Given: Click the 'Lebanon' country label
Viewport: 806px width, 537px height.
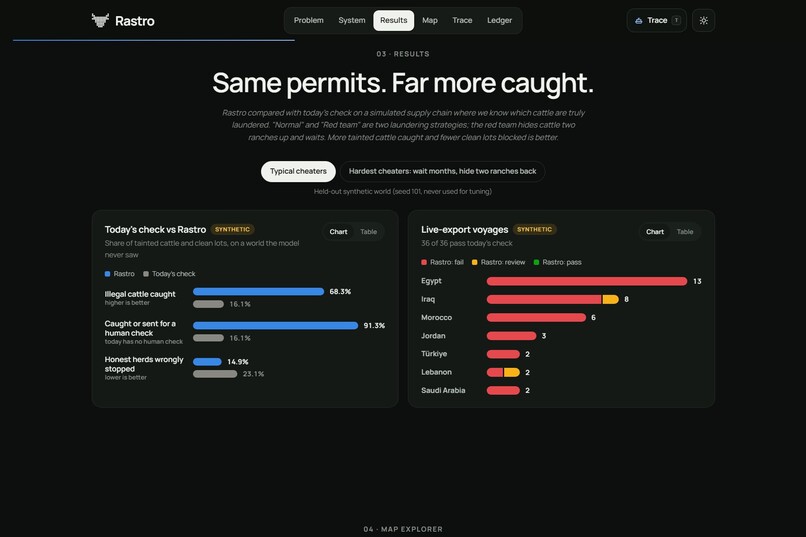Looking at the screenshot, I should pos(436,372).
